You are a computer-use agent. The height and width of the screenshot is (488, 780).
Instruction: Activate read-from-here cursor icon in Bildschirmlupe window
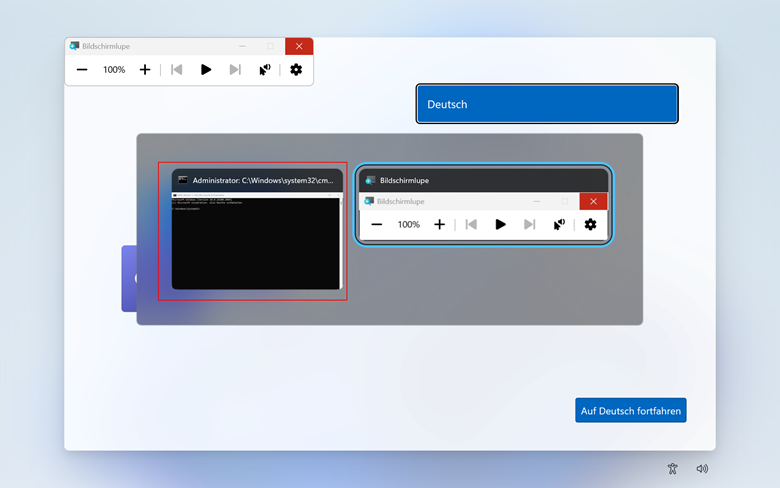point(265,70)
